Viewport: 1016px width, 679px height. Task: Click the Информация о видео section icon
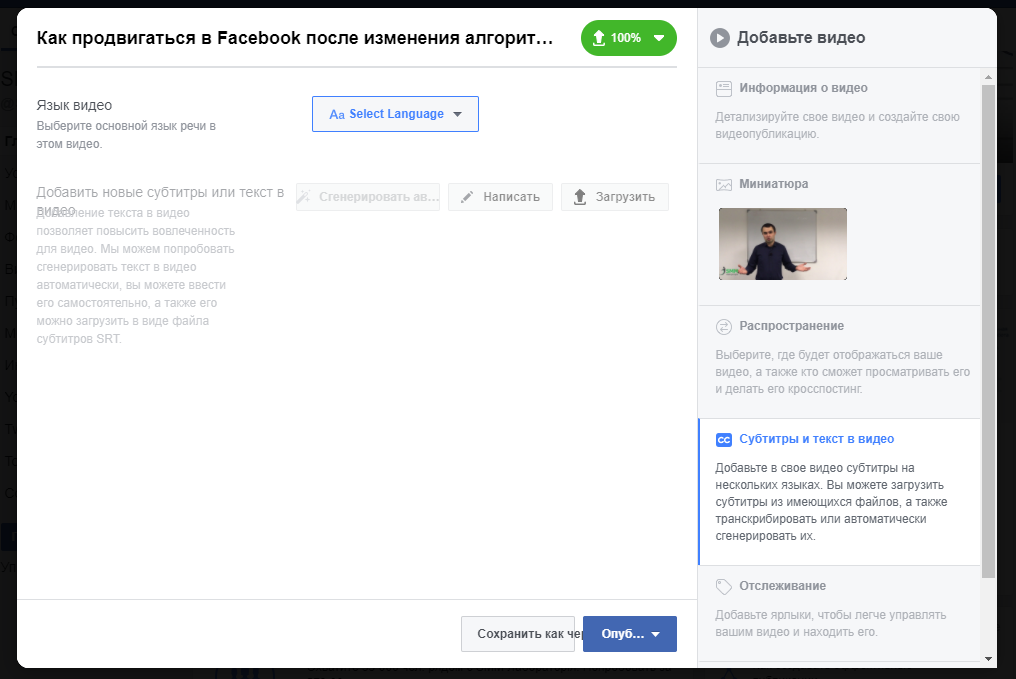coord(724,89)
